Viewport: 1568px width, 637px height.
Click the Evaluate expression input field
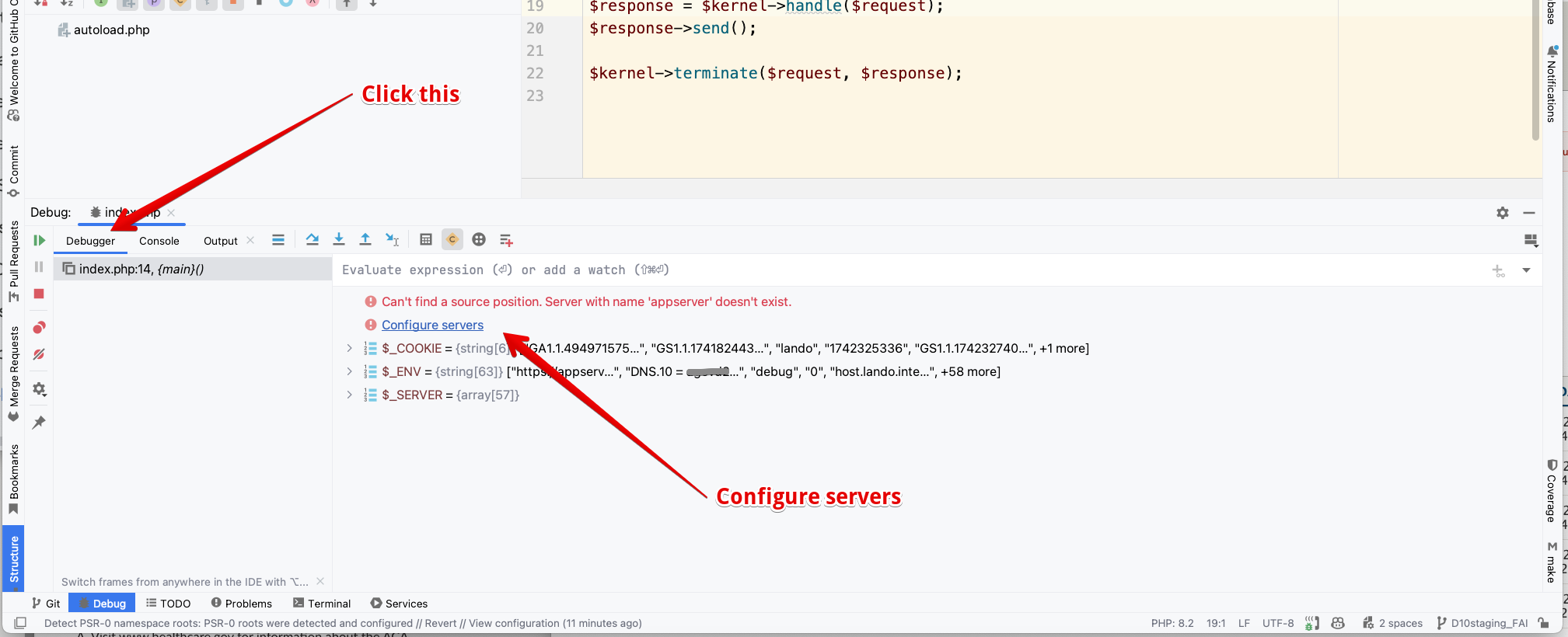(910, 270)
